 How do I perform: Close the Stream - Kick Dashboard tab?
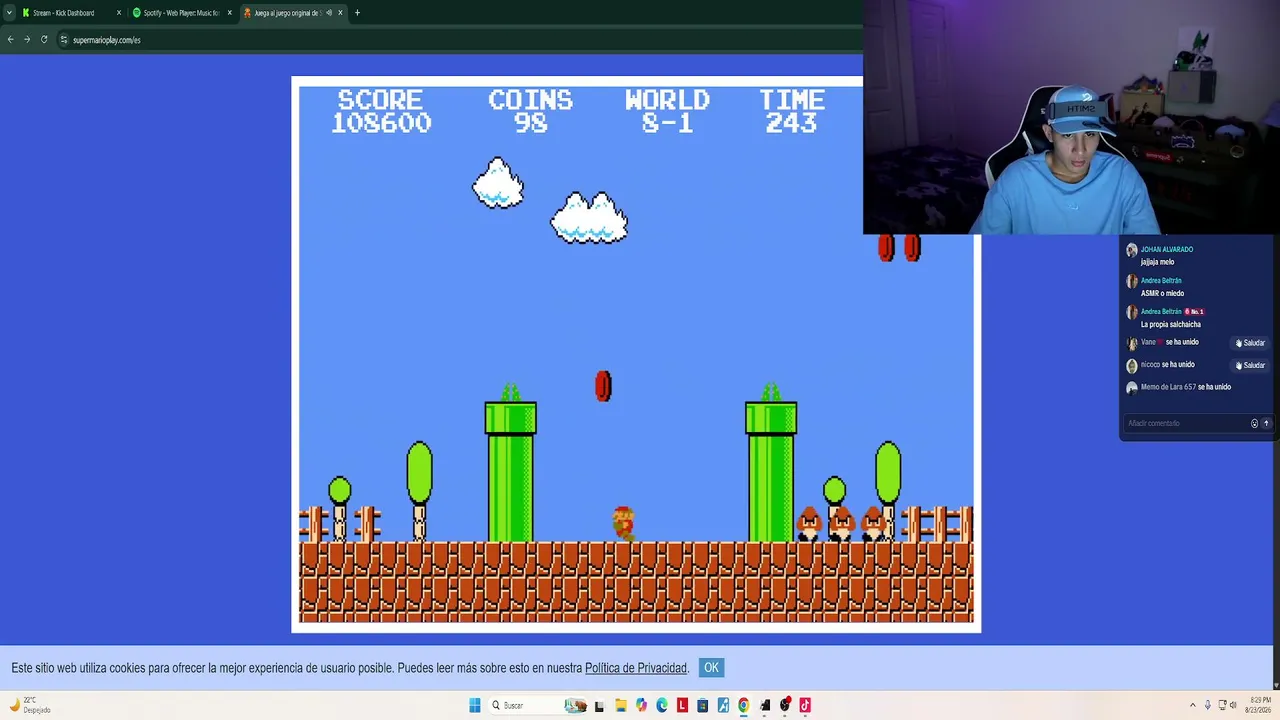coord(119,13)
